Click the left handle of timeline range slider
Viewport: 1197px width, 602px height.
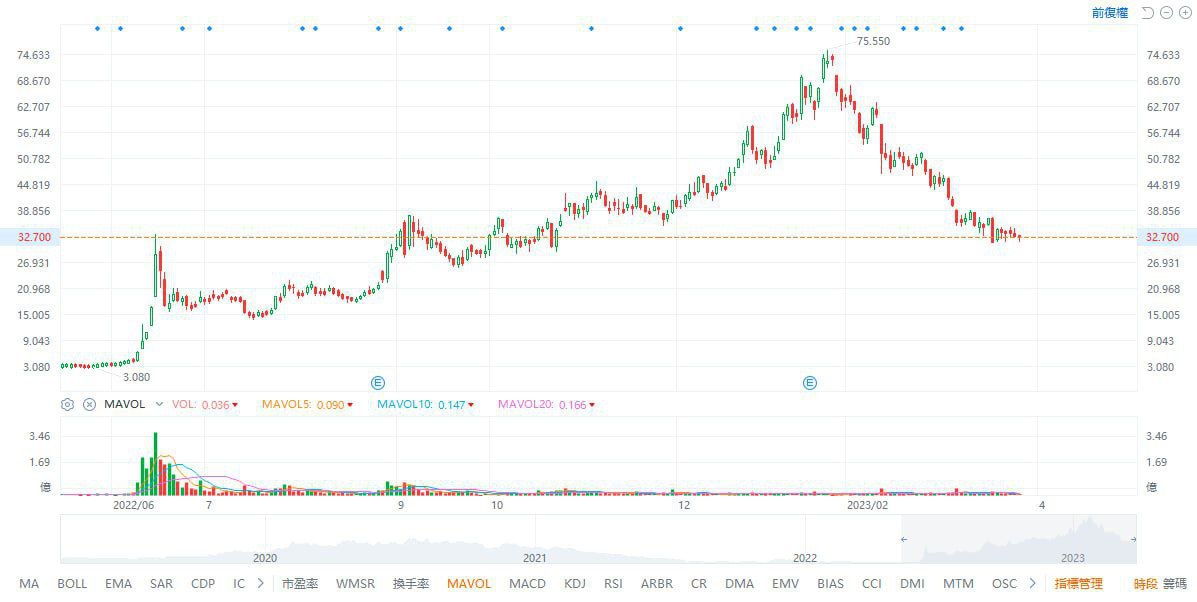tap(904, 540)
